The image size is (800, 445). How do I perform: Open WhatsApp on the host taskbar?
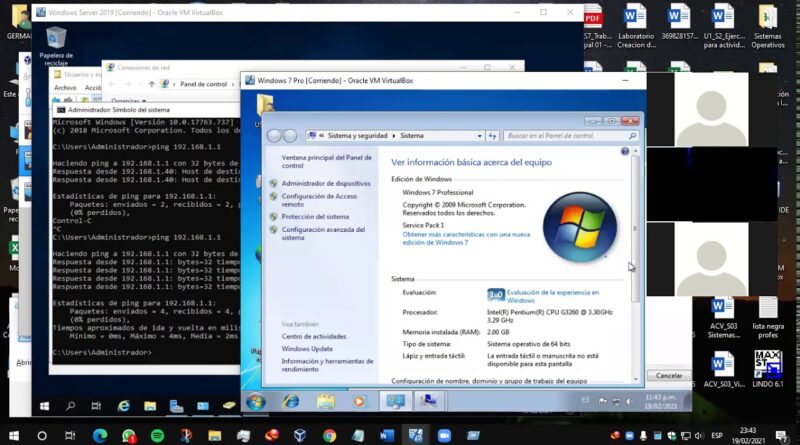click(129, 436)
